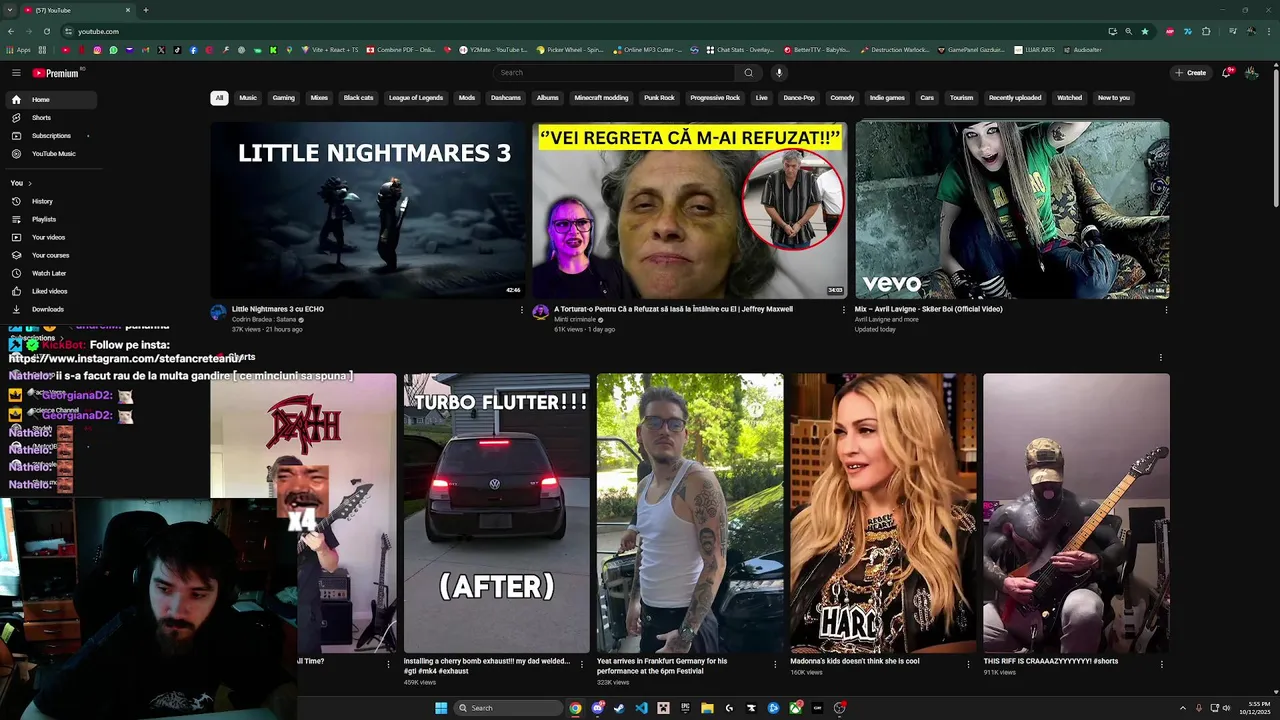Open the Chrome extensions puzzle icon

point(1204,31)
